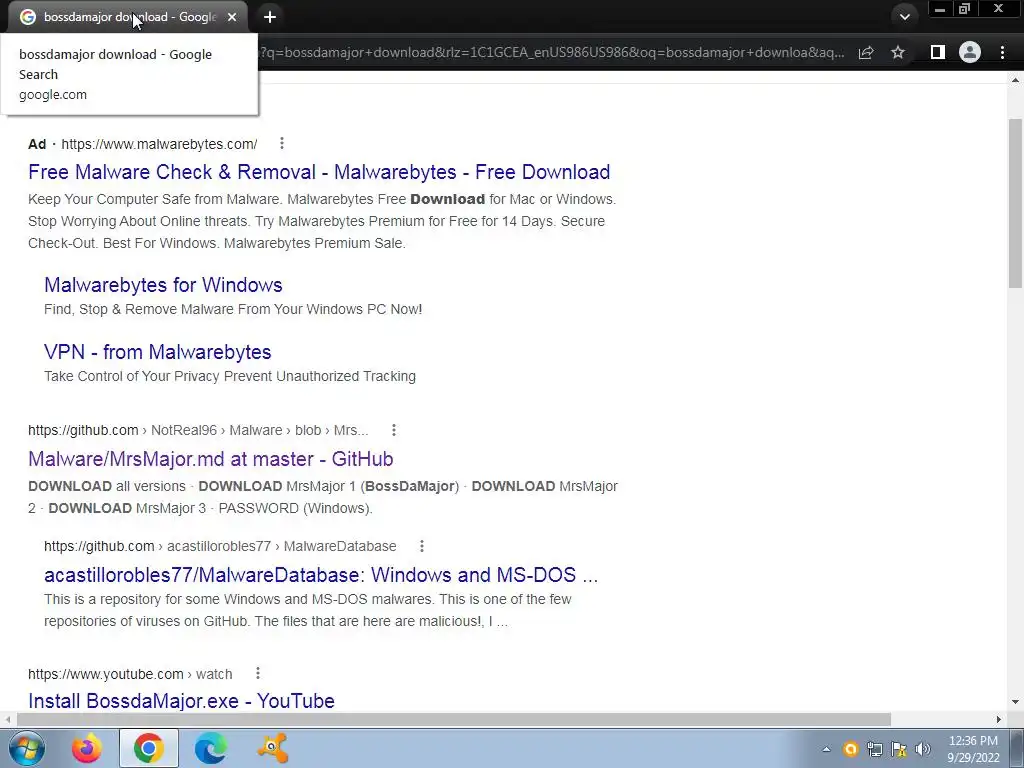Click the Google favicon on the tab
Screen dimensions: 1024x768
pyautogui.click(x=27, y=17)
